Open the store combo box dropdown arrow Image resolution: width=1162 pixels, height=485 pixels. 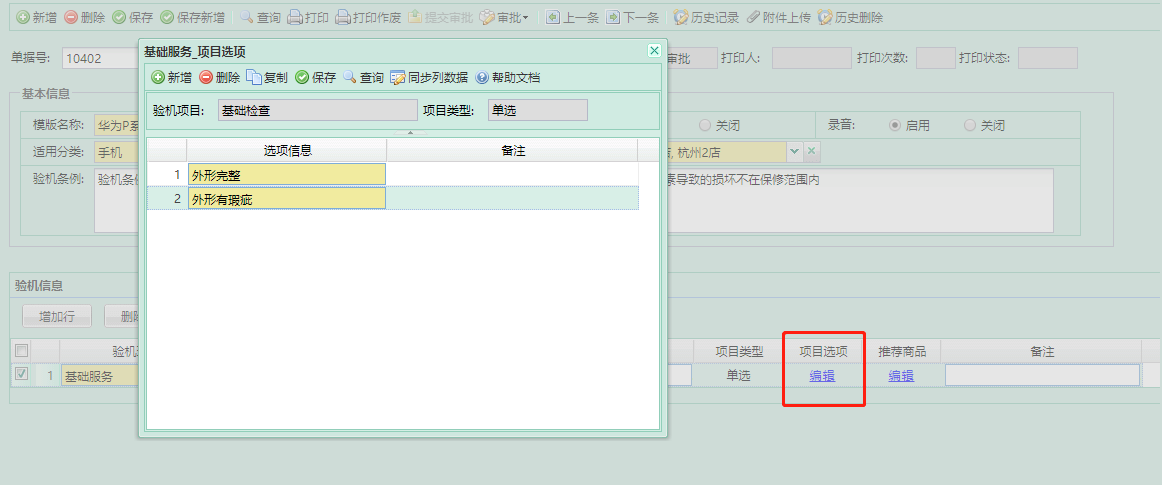(x=795, y=151)
